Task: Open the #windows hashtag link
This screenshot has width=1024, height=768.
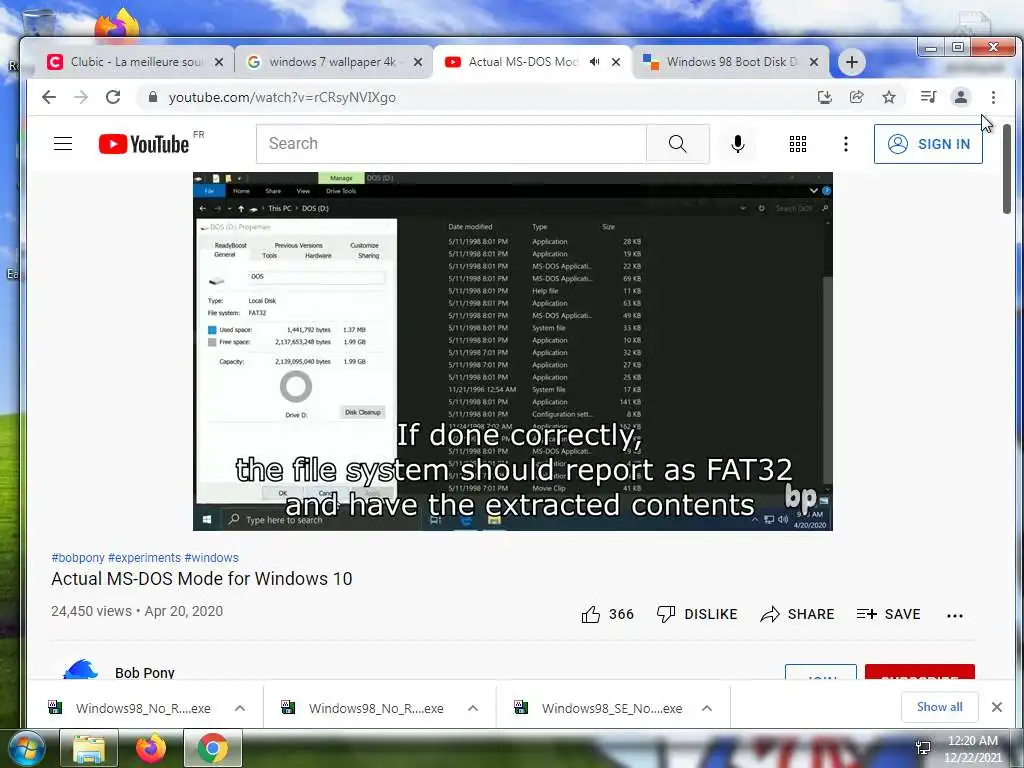Action: (212, 558)
